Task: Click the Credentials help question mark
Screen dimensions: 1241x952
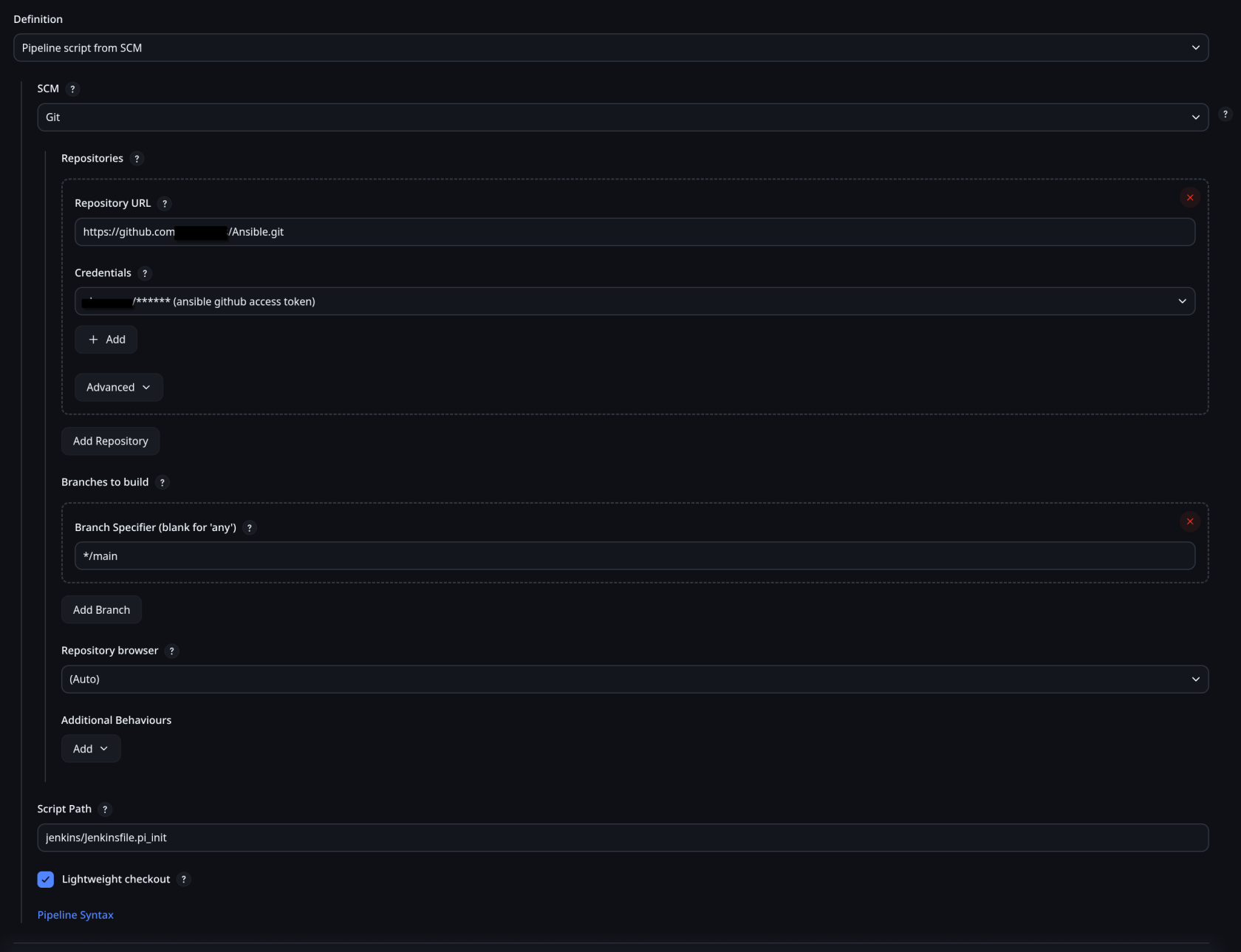Action: click(x=145, y=273)
